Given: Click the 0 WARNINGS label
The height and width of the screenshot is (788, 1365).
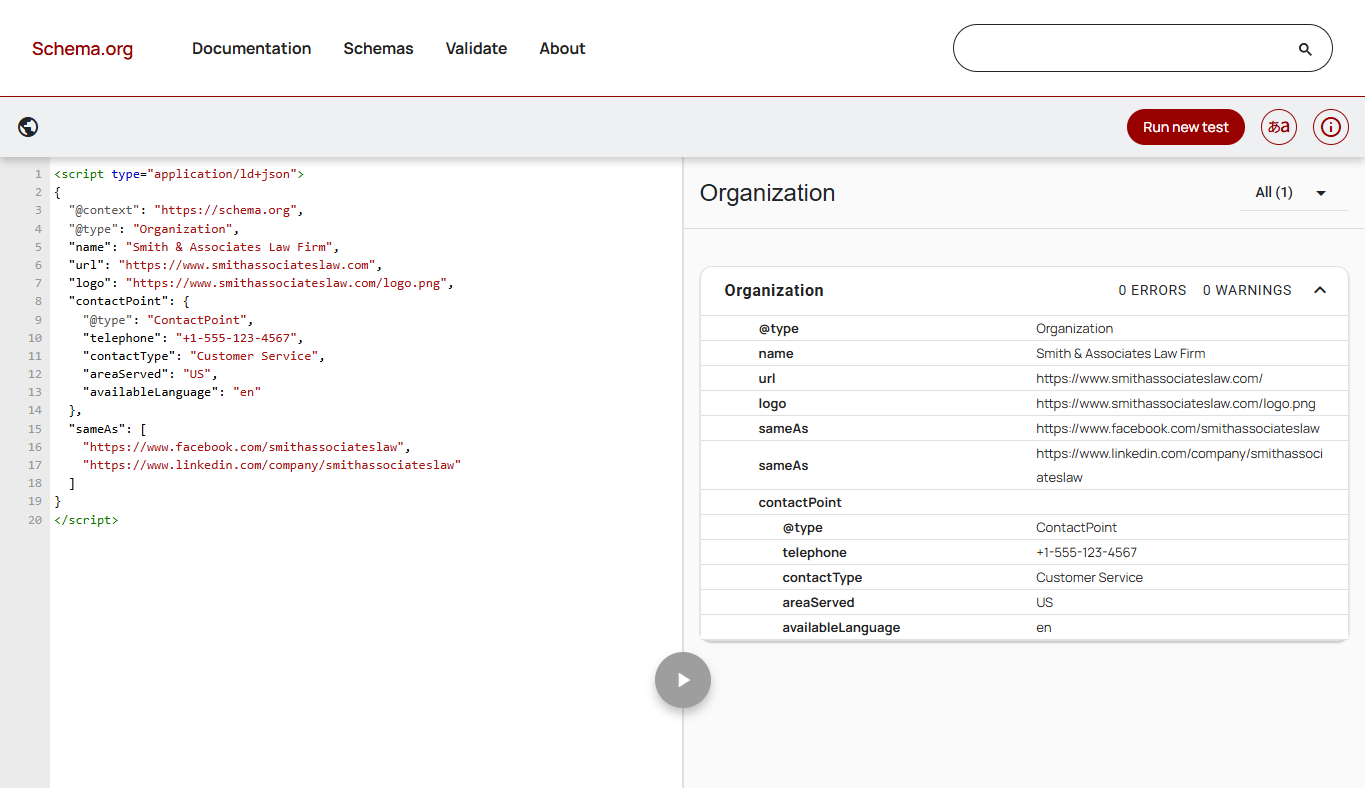Looking at the screenshot, I should point(1246,290).
